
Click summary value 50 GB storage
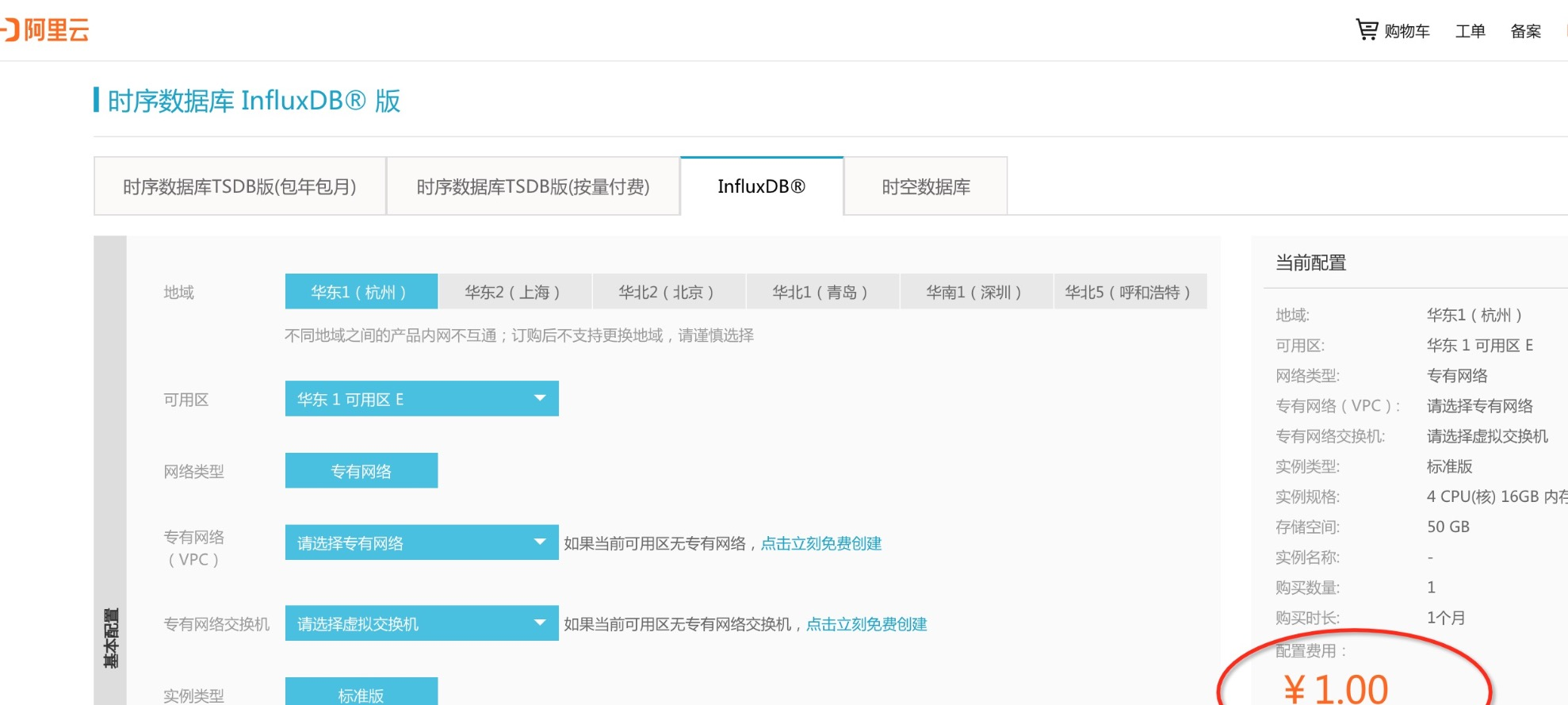[1448, 527]
